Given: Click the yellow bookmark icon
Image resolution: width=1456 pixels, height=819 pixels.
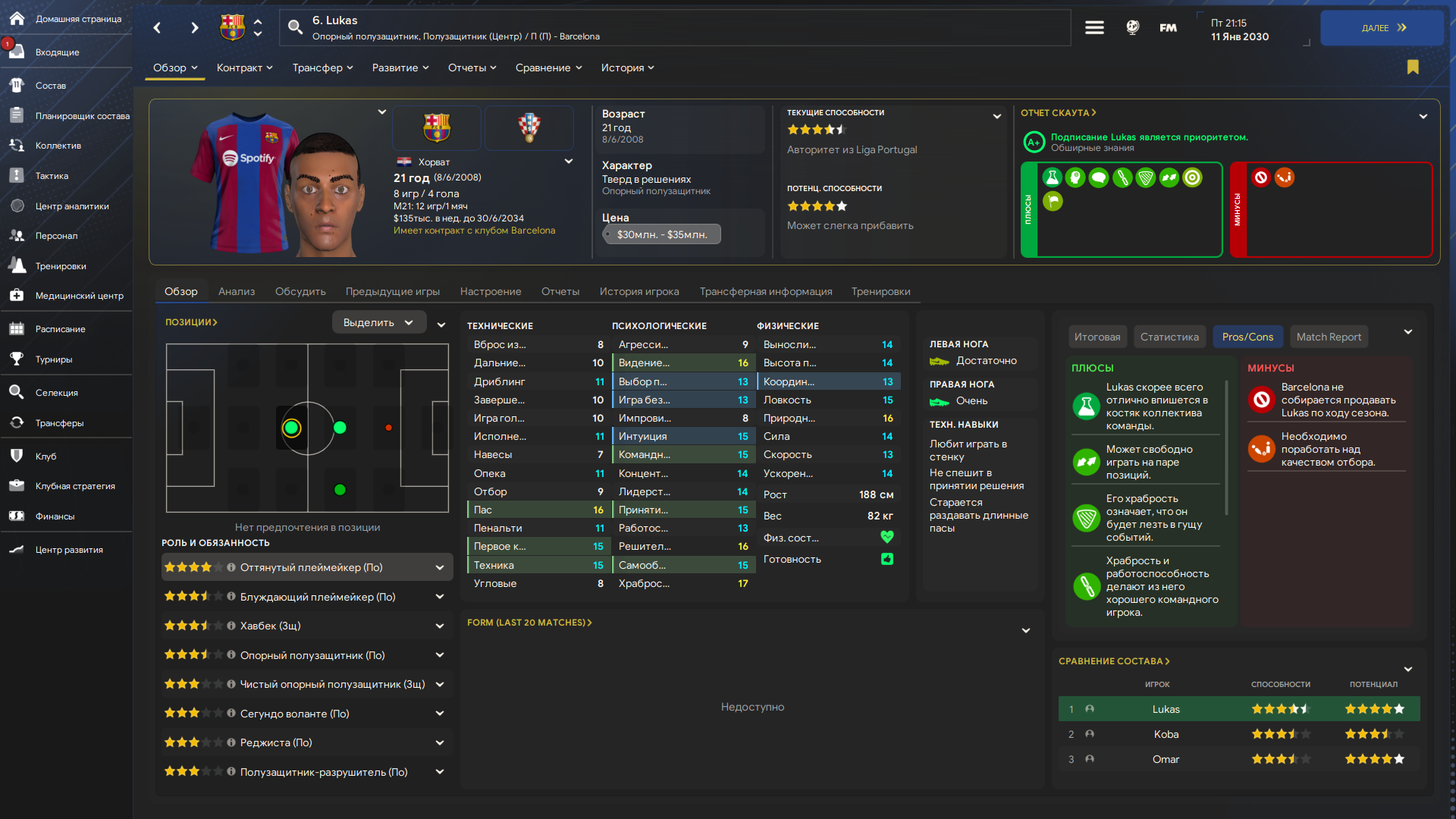Looking at the screenshot, I should (1413, 67).
